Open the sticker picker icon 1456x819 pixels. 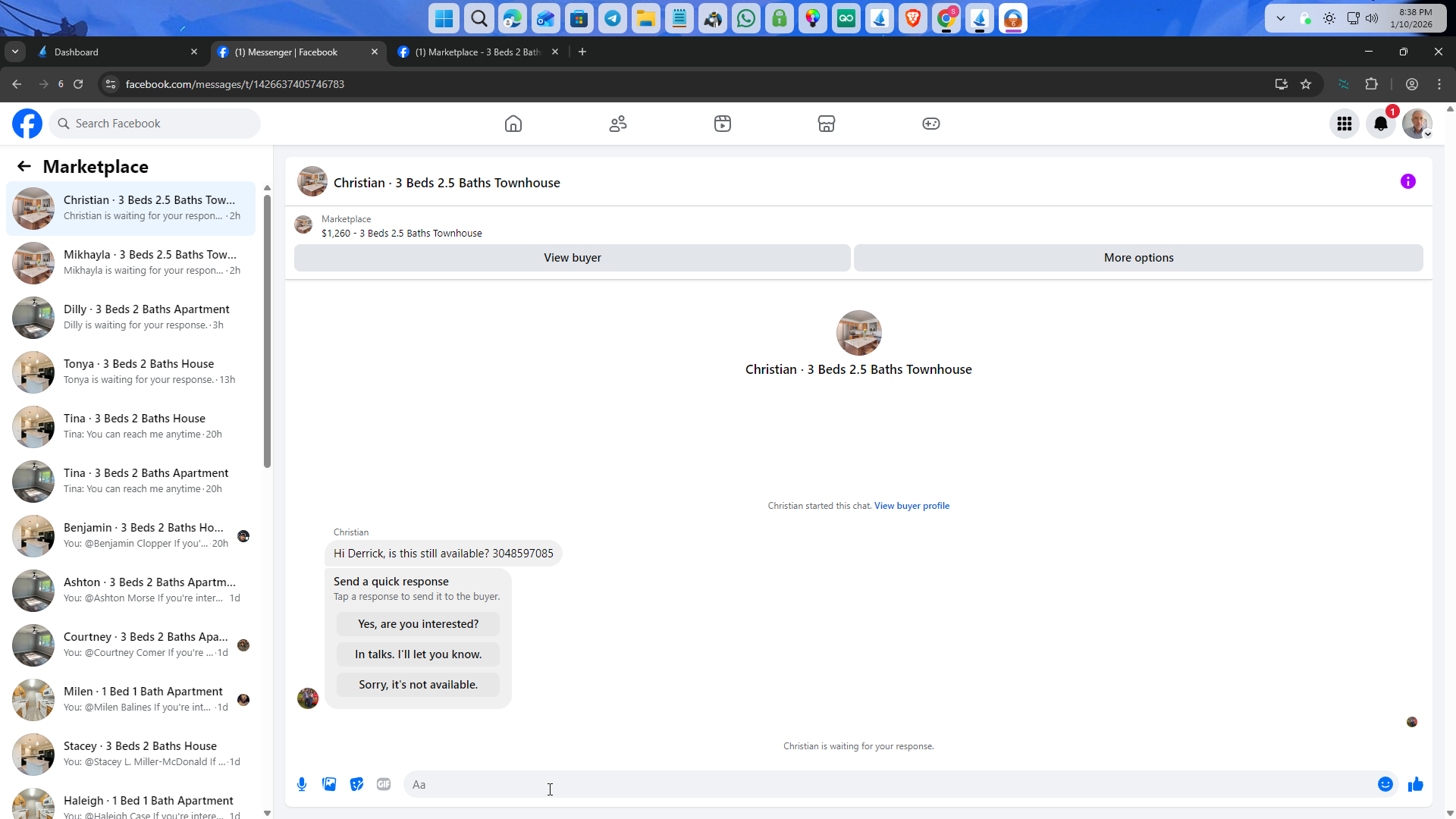pos(356,784)
